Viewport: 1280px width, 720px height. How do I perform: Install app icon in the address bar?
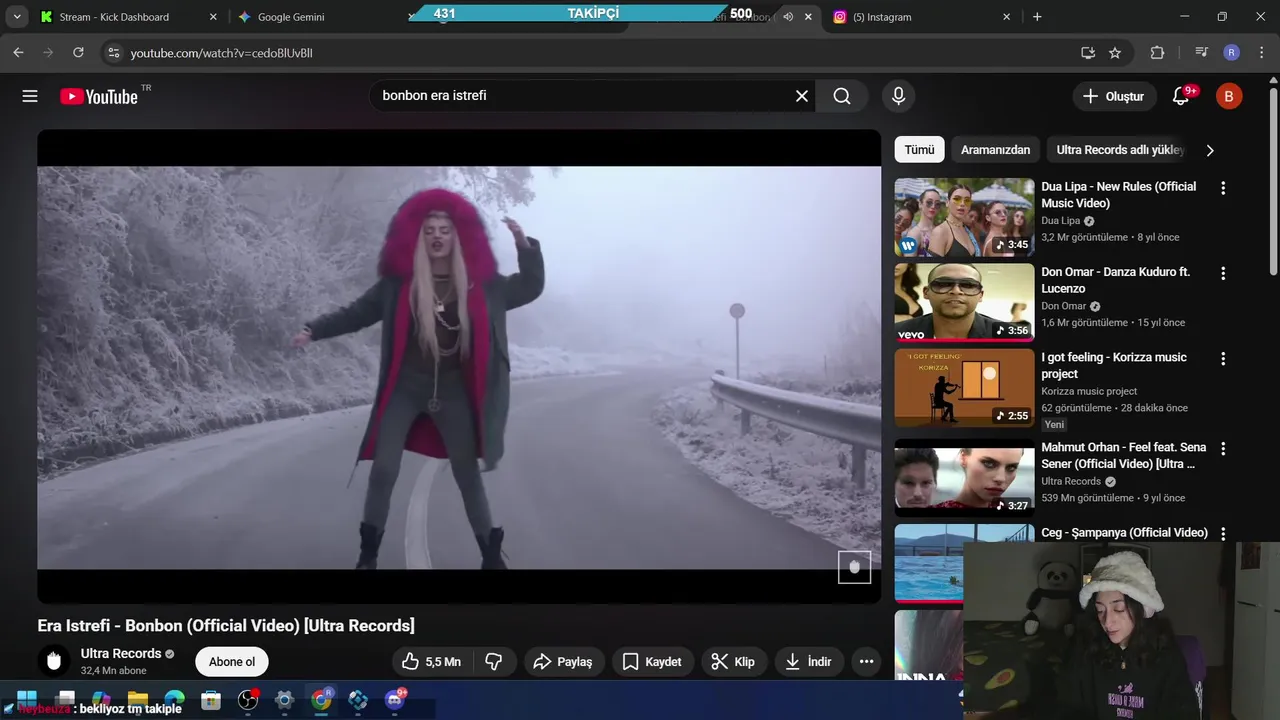[1088, 53]
